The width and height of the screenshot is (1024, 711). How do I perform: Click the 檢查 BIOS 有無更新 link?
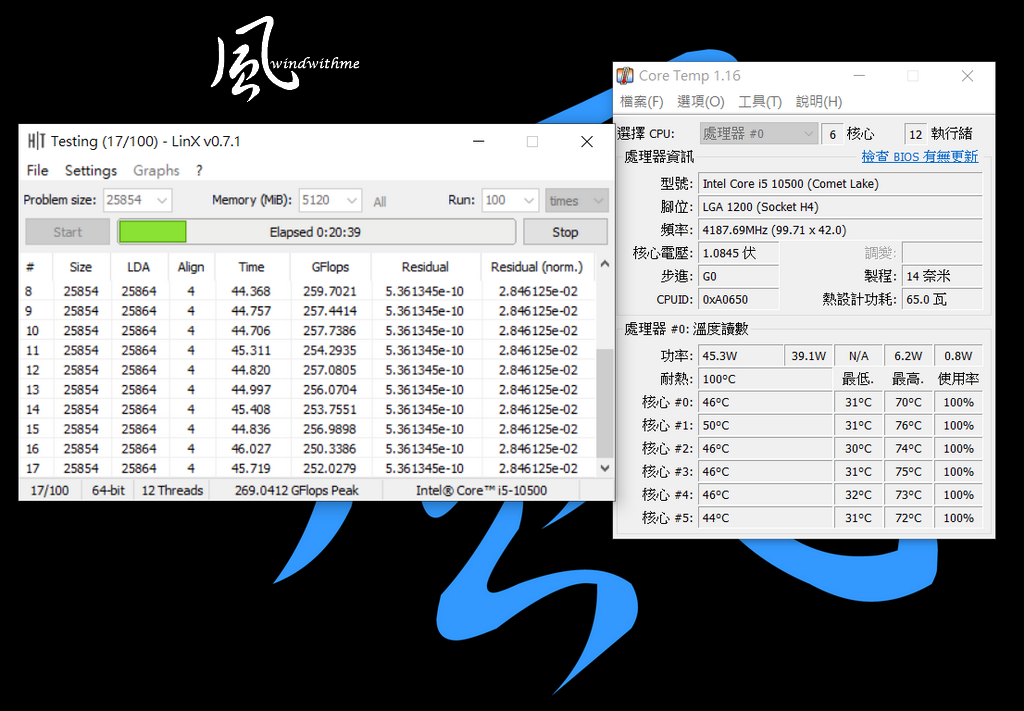(920, 157)
